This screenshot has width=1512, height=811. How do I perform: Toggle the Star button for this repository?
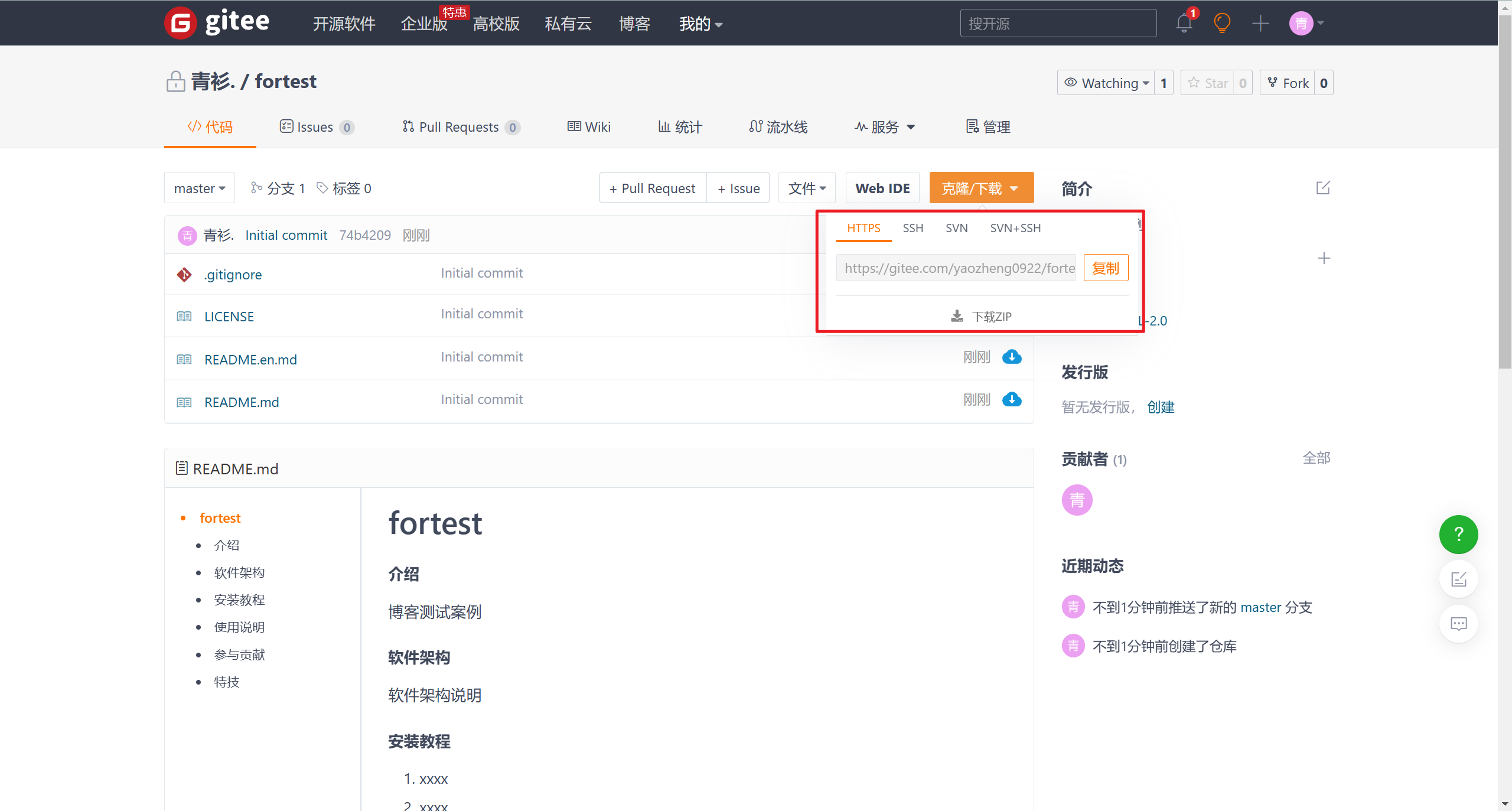tap(1208, 83)
